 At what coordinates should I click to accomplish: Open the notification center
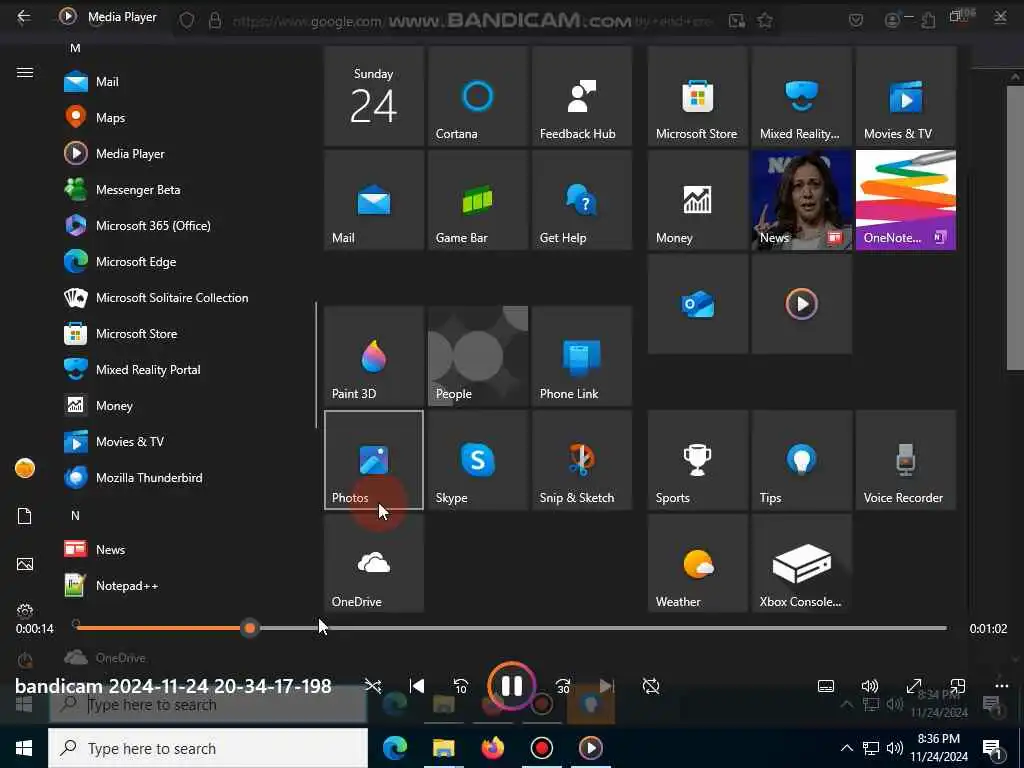pyautogui.click(x=991, y=748)
